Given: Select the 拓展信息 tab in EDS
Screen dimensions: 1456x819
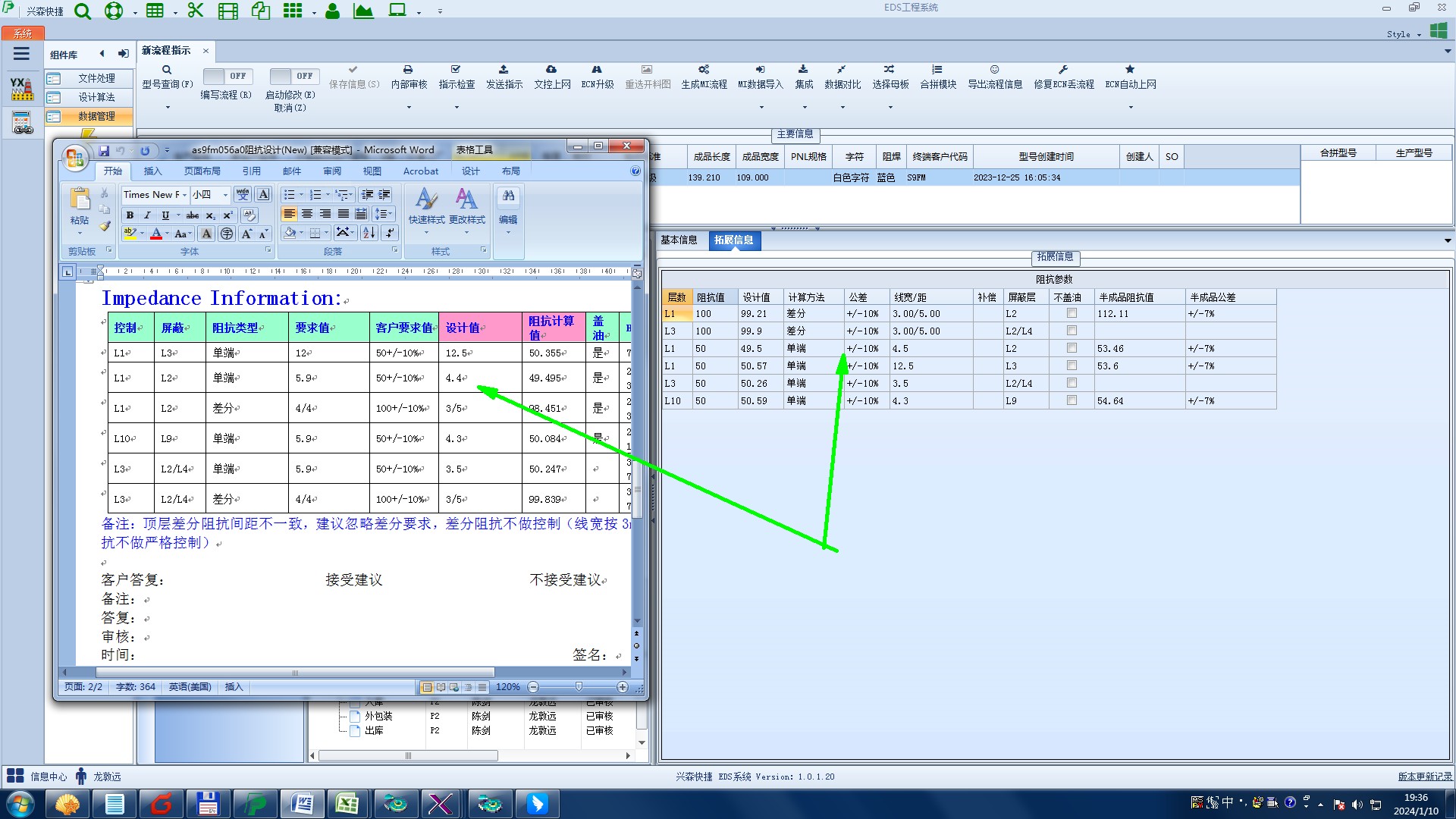Looking at the screenshot, I should point(734,240).
